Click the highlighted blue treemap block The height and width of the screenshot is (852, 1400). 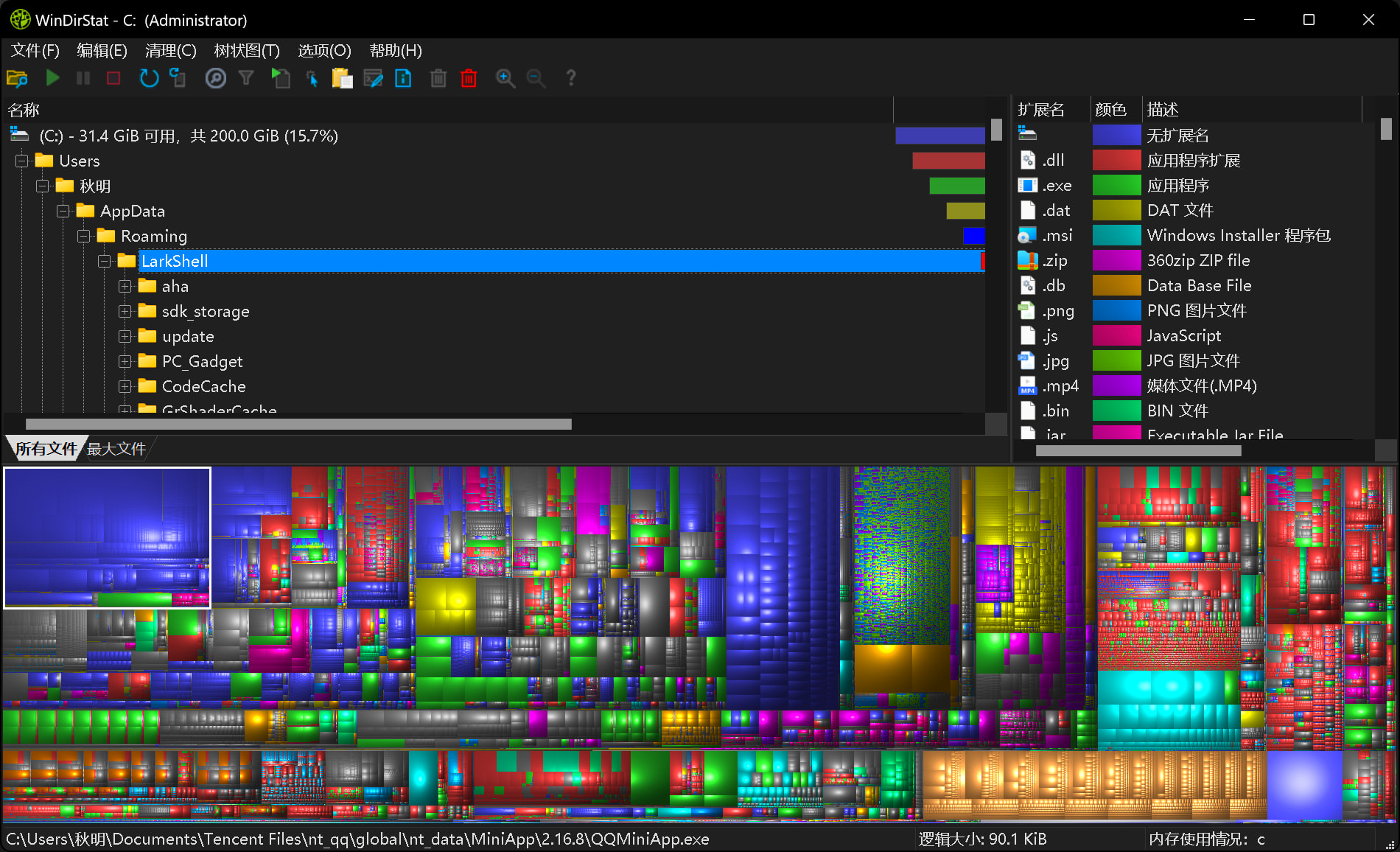point(108,537)
